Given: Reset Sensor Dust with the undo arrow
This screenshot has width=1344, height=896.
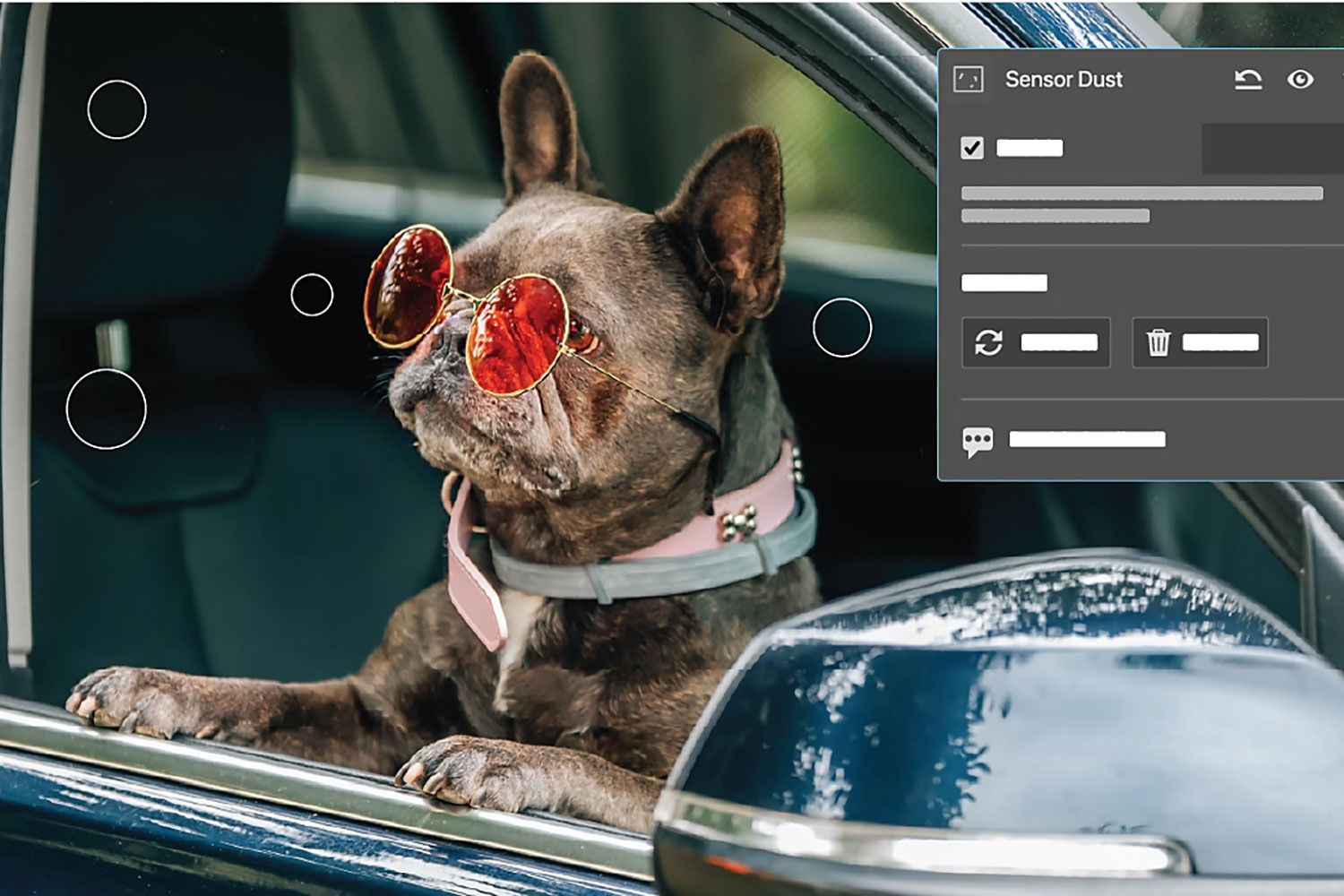Looking at the screenshot, I should (1247, 80).
